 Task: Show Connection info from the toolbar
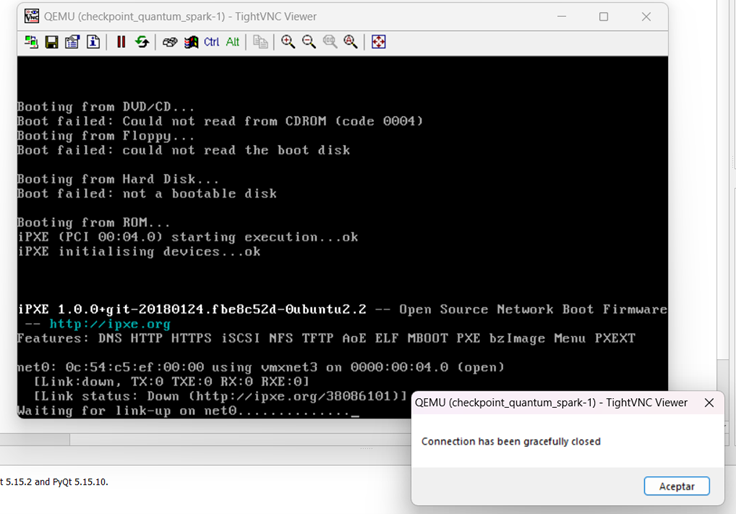(x=93, y=42)
